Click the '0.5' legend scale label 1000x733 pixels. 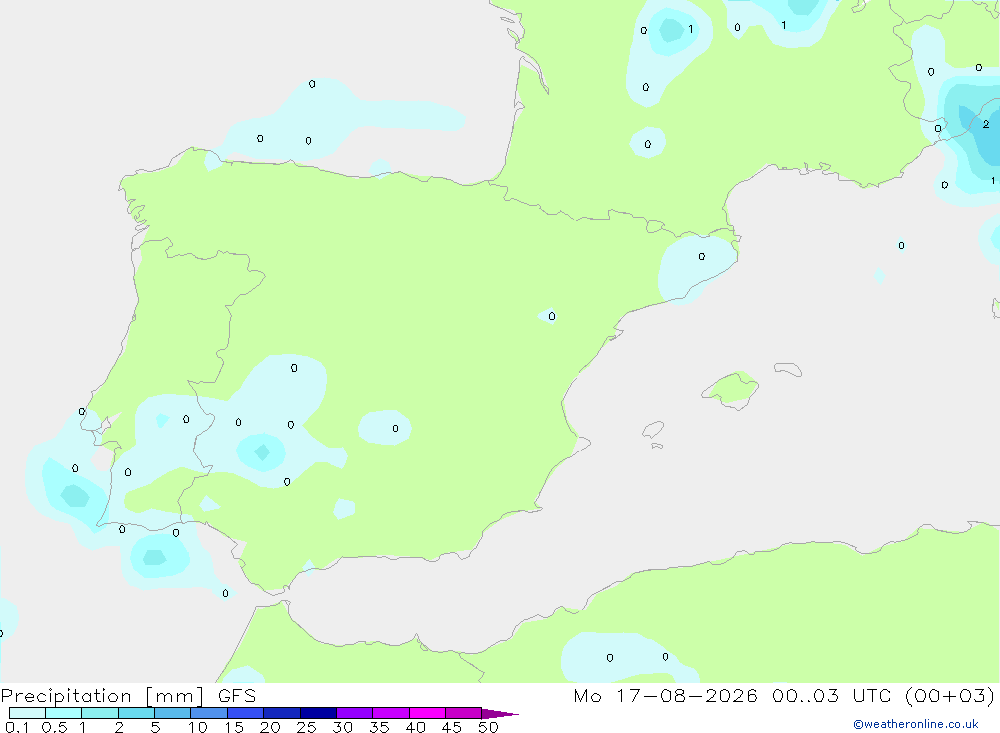tap(55, 727)
